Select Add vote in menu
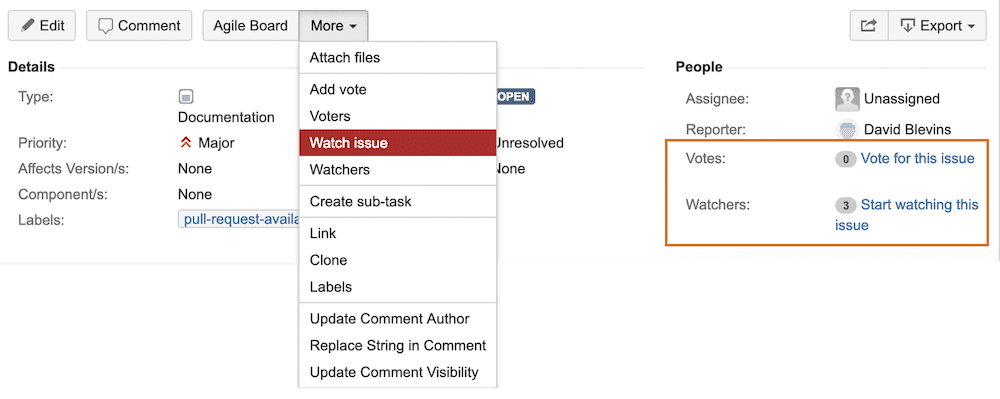The height and width of the screenshot is (399, 1000). click(x=397, y=89)
